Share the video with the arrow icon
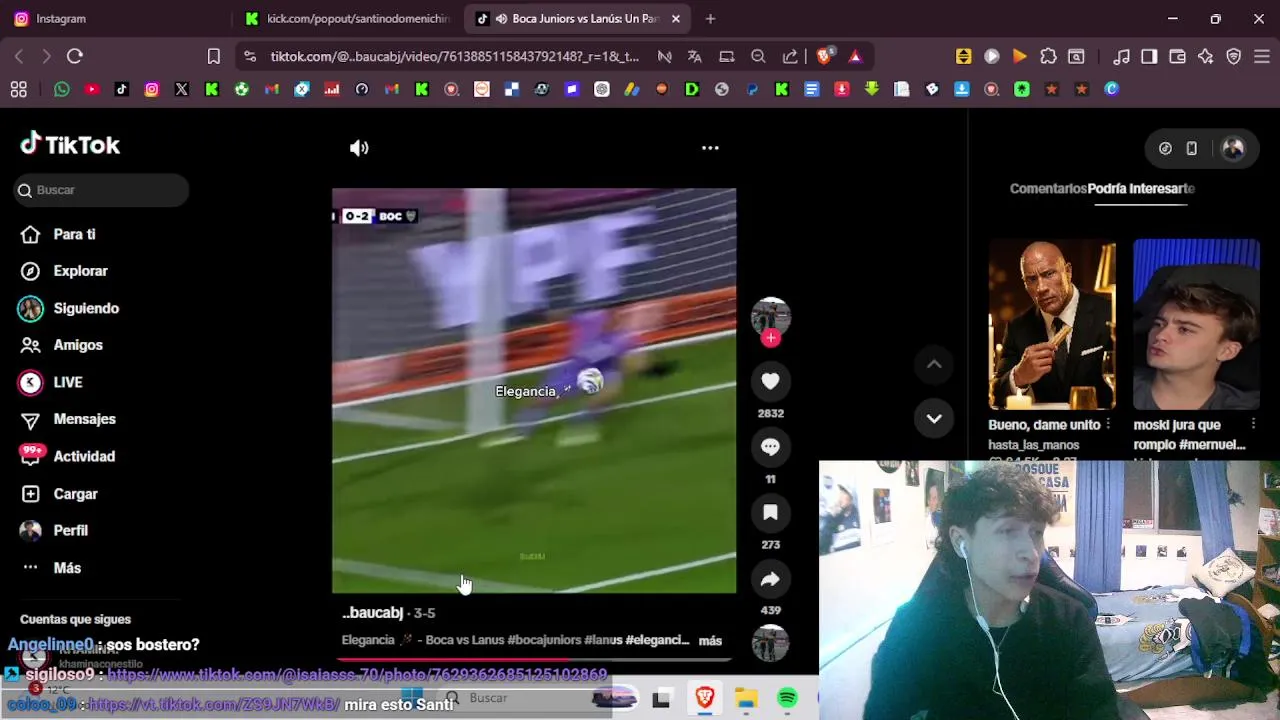1280x720 pixels. (770, 579)
